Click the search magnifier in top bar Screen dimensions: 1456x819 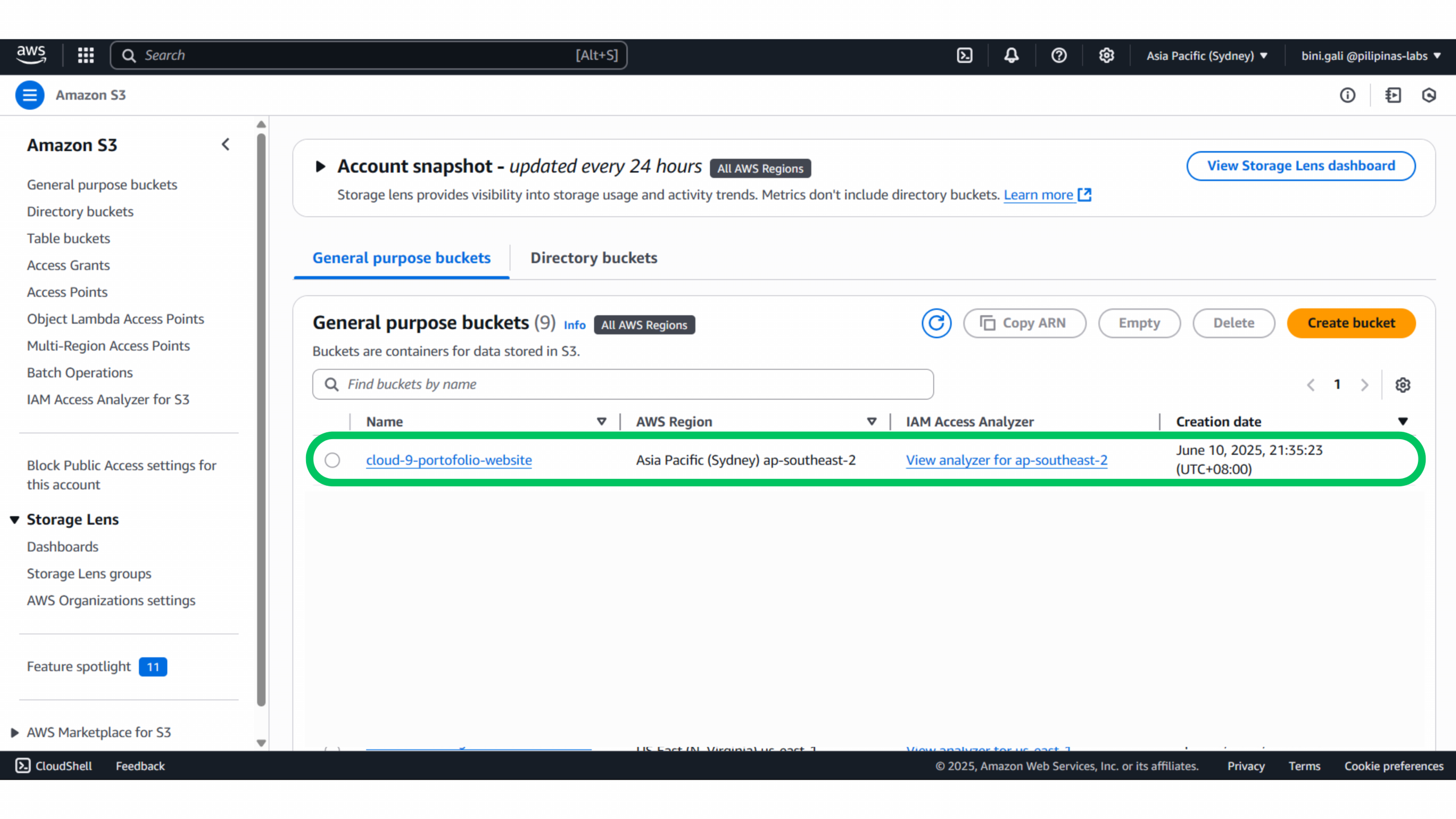click(129, 55)
